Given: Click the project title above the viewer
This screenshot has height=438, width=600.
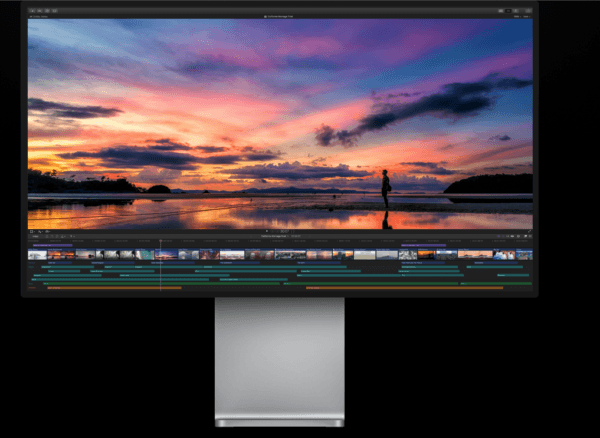Looking at the screenshot, I should [278, 16].
